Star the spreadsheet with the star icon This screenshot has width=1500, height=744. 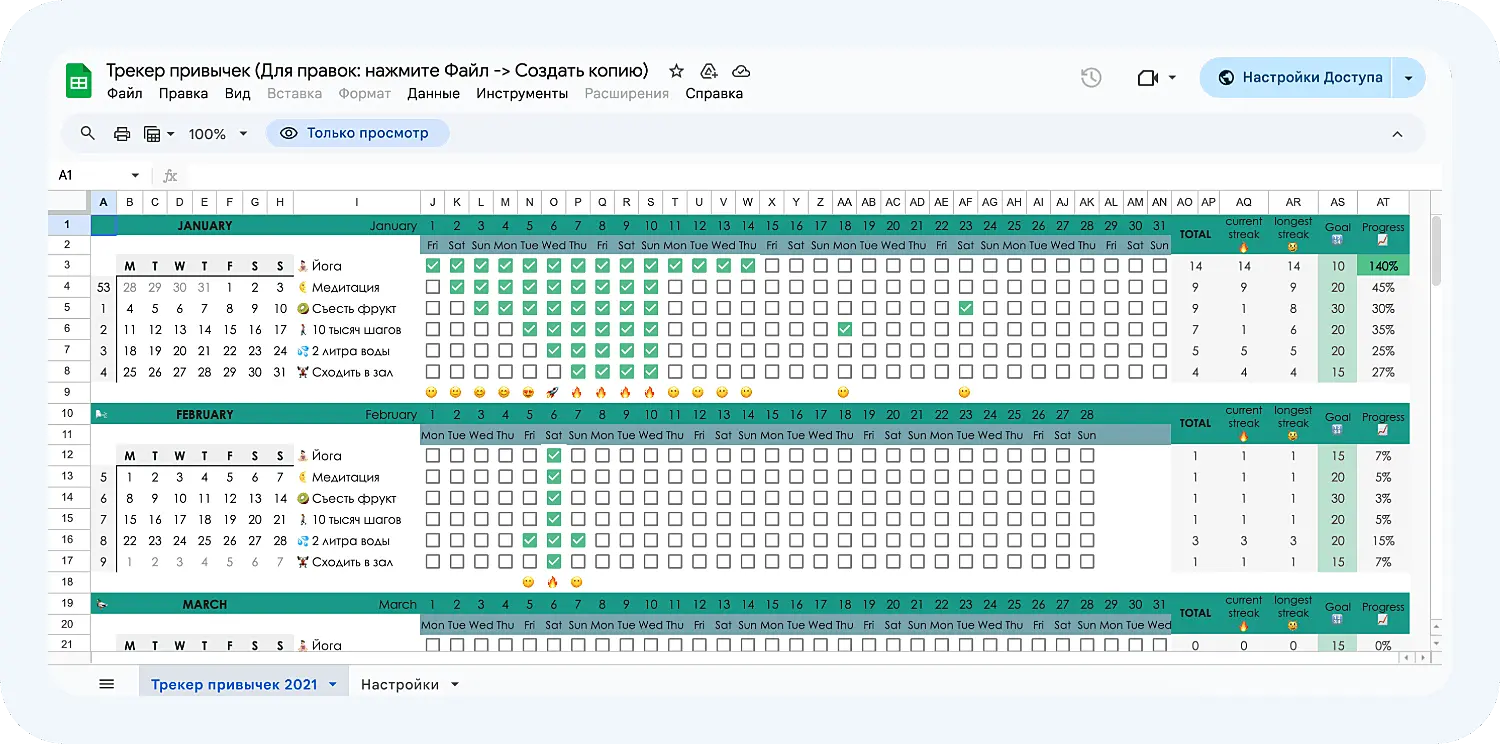(x=677, y=71)
